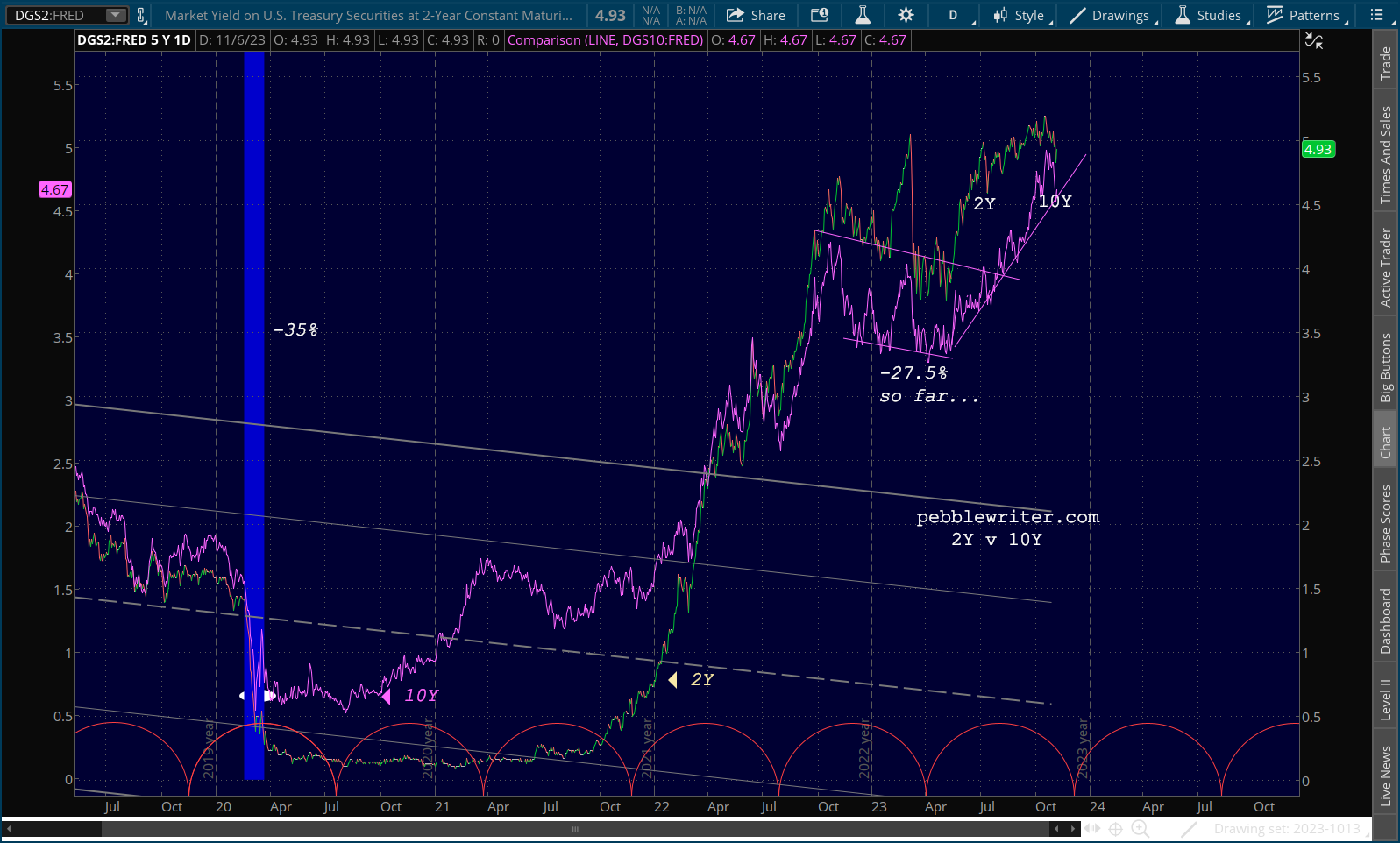Screen dimensions: 1400x843
Task: Open the list menu icon at top right
Action: pos(1377,15)
